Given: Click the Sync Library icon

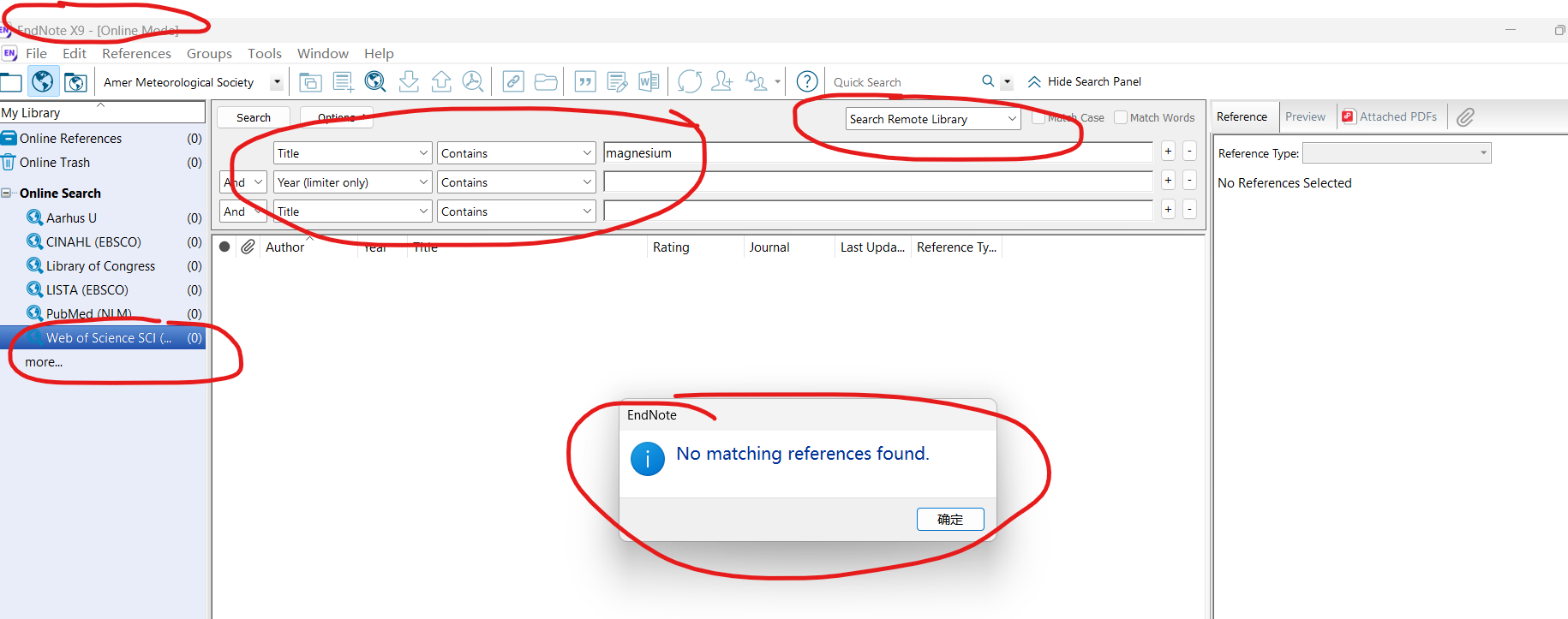Looking at the screenshot, I should coord(690,82).
